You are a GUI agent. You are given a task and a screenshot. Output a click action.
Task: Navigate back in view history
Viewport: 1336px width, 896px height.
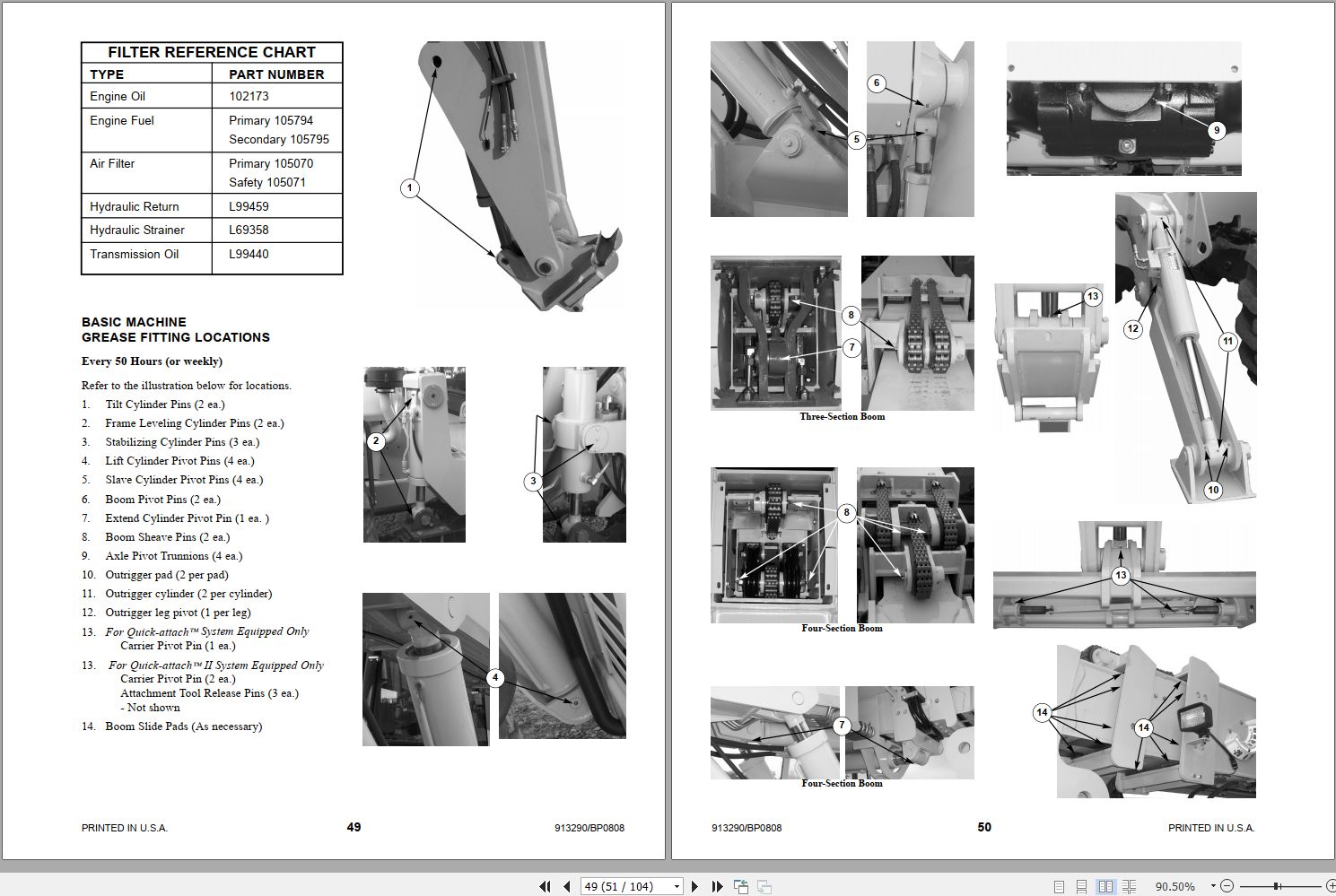coord(741,886)
